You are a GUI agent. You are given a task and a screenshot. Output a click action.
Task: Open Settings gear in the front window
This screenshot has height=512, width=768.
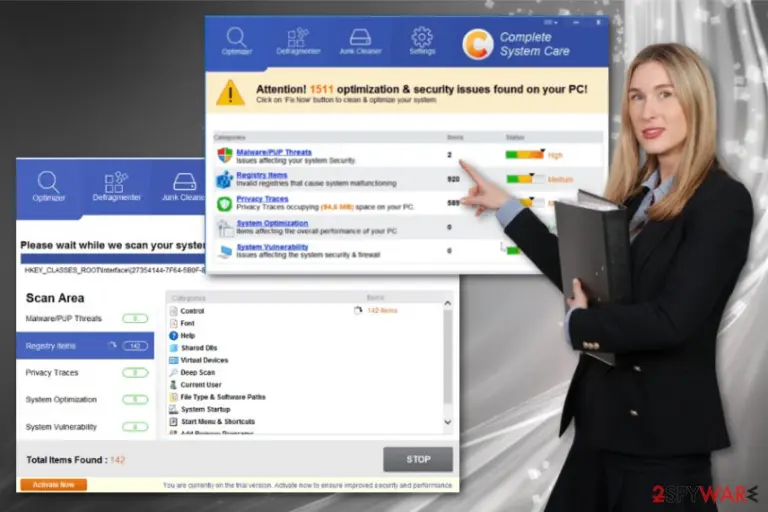422,42
